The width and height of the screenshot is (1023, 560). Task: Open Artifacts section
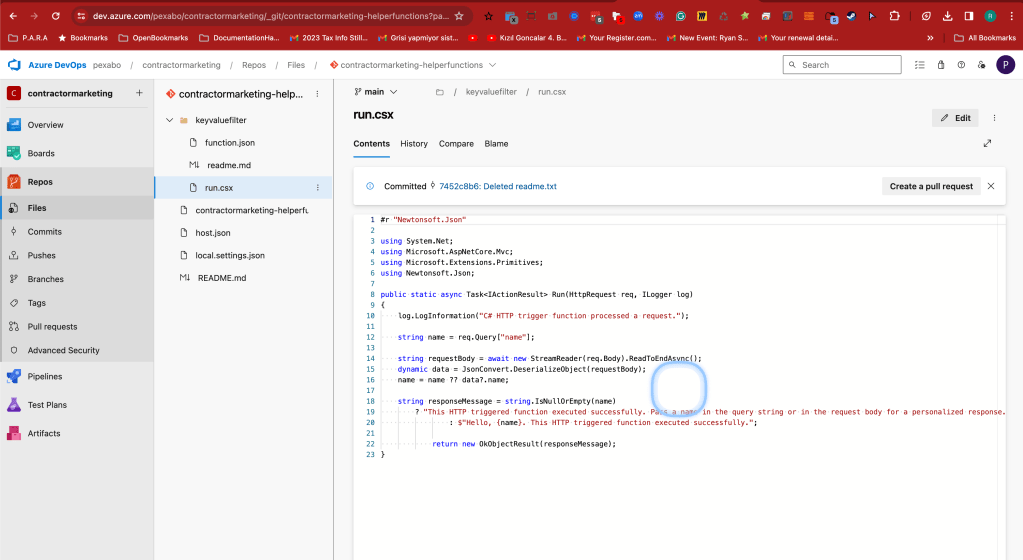click(x=44, y=433)
